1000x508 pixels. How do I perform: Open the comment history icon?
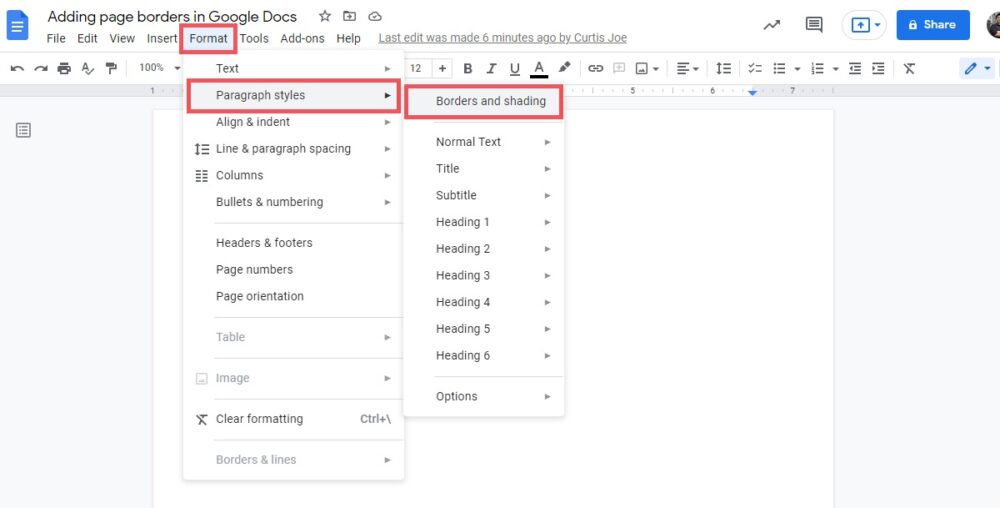(814, 25)
